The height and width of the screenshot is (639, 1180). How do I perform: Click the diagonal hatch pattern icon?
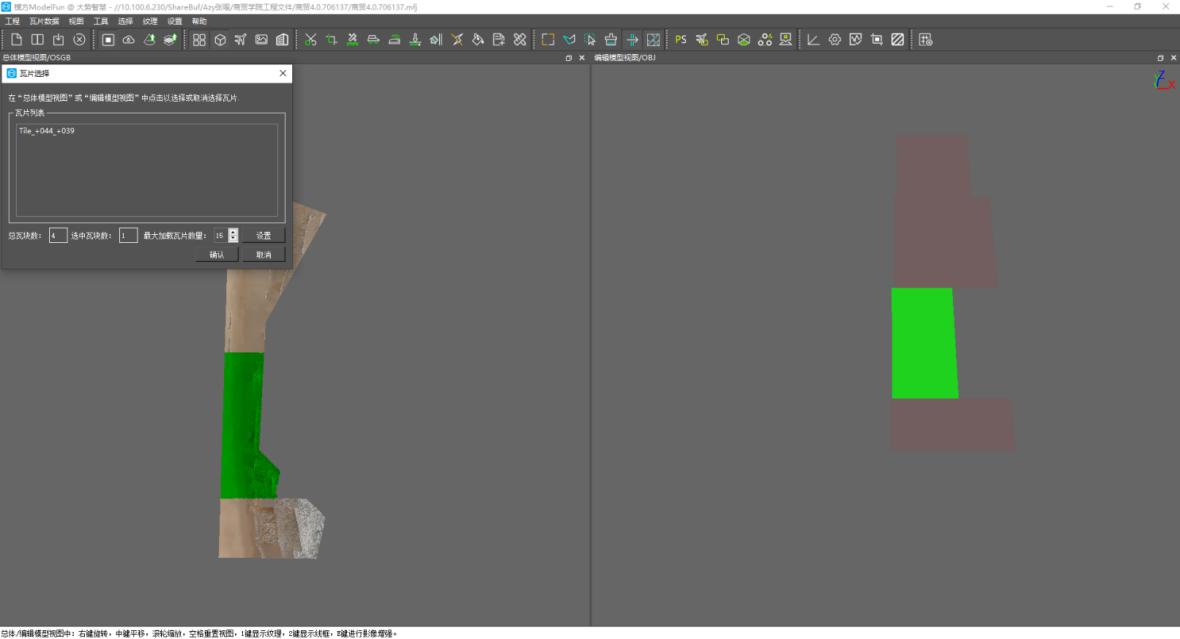[898, 39]
